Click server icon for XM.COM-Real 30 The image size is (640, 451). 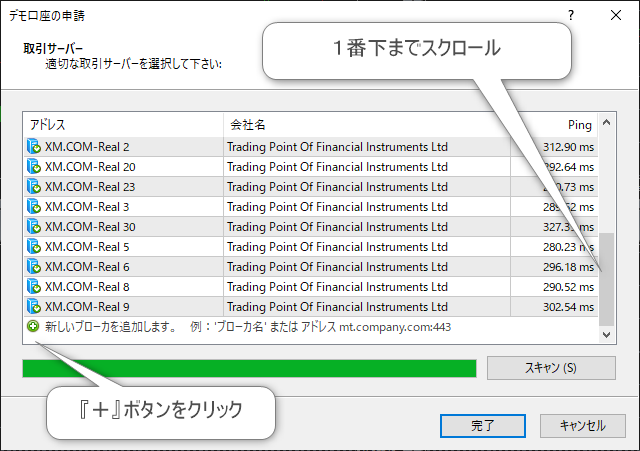tap(34, 227)
